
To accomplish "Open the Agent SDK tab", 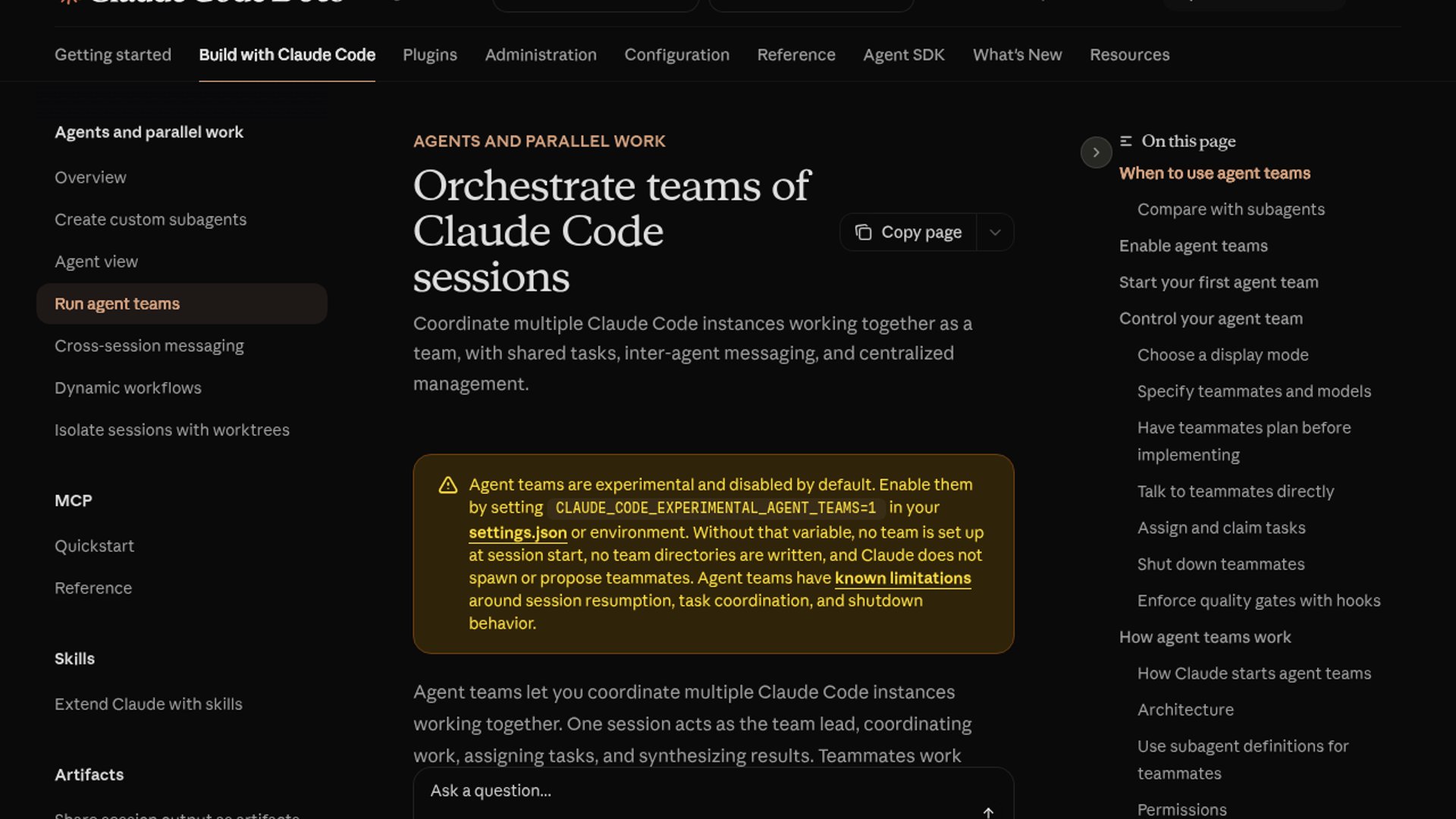I will [904, 55].
